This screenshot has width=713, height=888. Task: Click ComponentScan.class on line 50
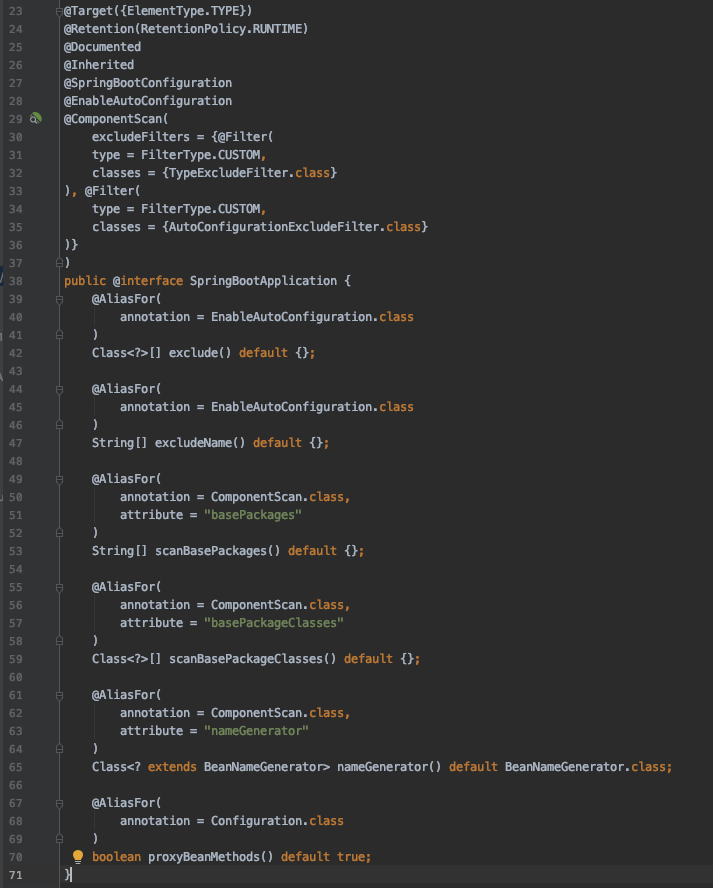point(277,497)
